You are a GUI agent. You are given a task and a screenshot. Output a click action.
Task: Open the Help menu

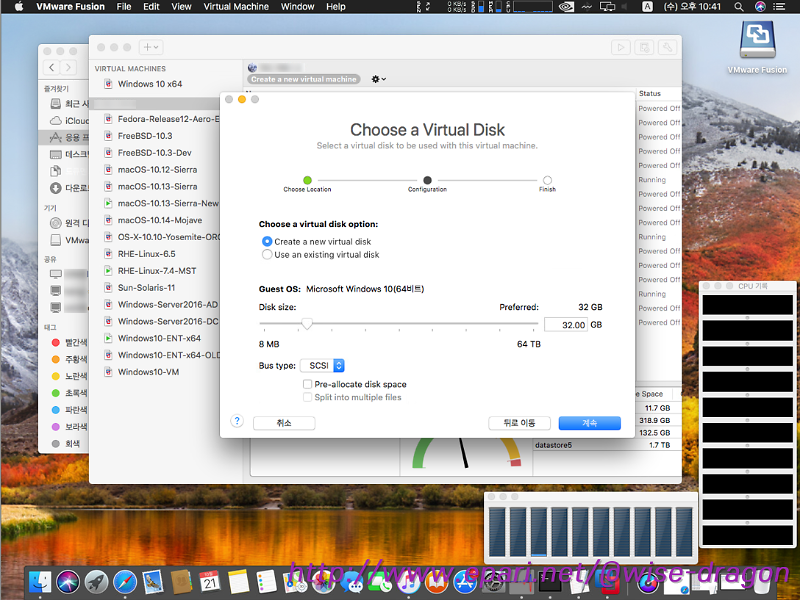(x=336, y=7)
